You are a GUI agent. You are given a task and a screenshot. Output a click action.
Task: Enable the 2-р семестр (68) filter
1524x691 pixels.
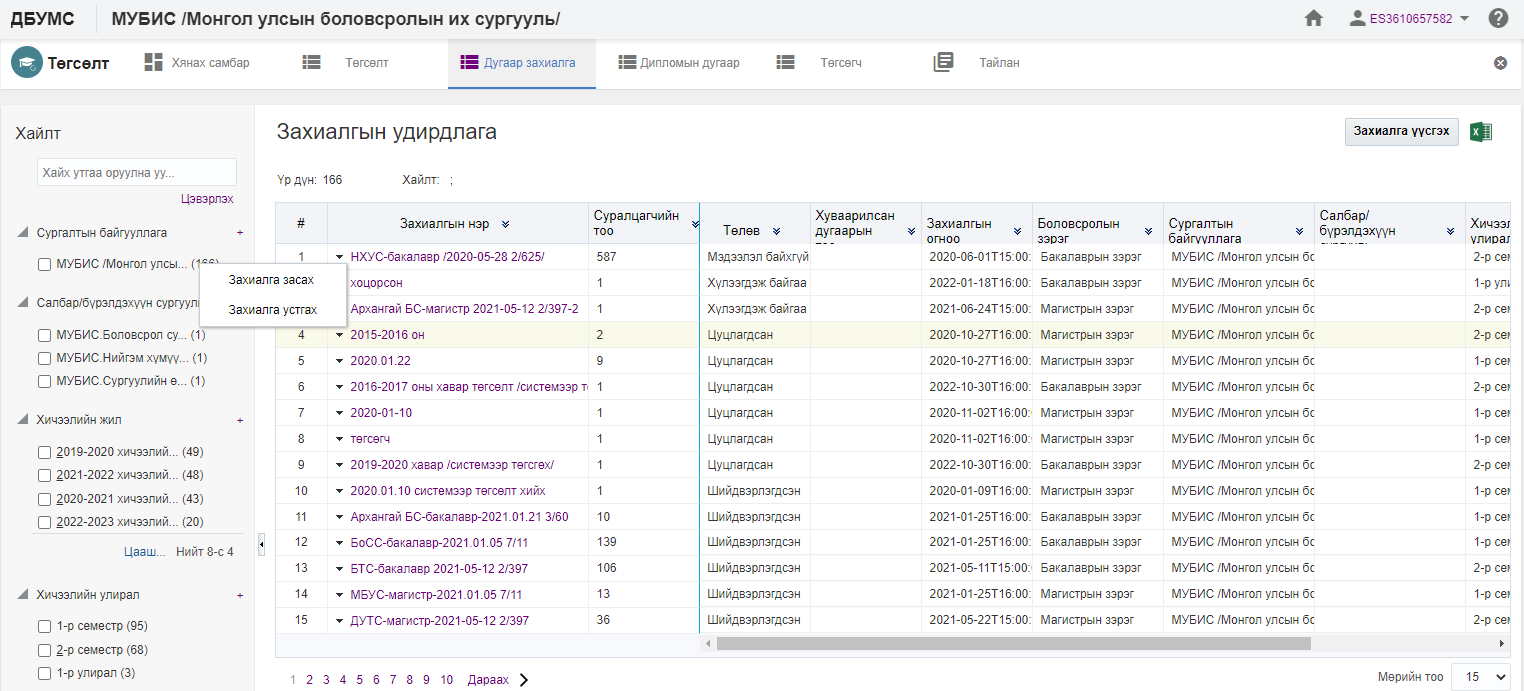click(44, 650)
